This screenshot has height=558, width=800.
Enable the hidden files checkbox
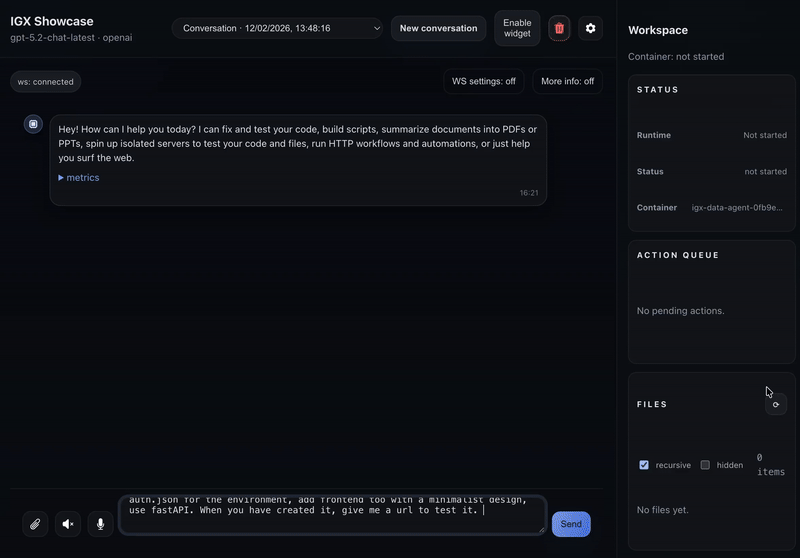click(x=705, y=465)
